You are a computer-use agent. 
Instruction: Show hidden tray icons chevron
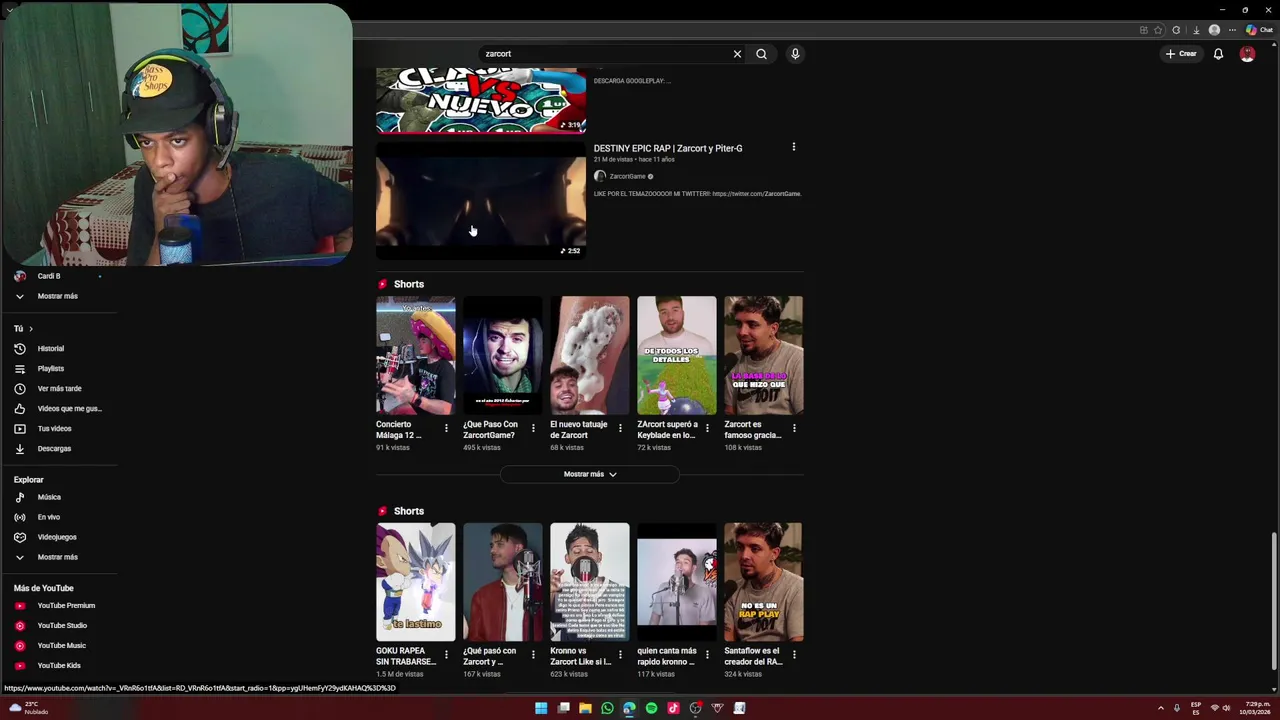[x=1161, y=708]
